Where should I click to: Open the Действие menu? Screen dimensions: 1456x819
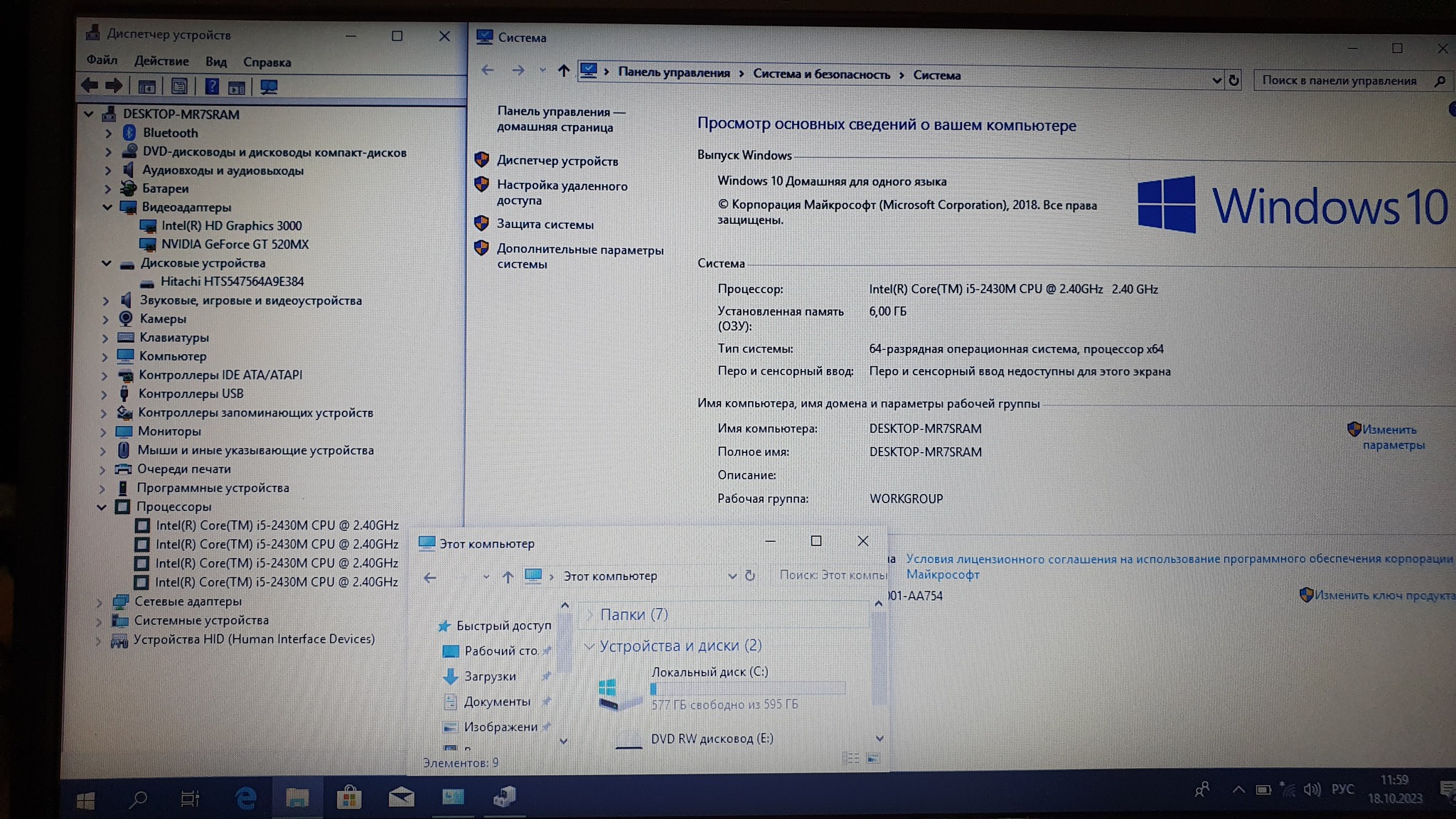161,61
